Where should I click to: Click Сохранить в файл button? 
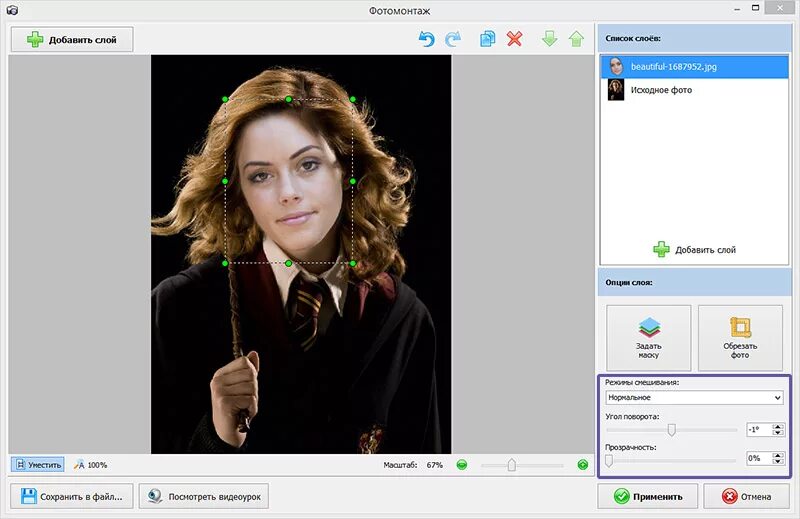tap(72, 496)
